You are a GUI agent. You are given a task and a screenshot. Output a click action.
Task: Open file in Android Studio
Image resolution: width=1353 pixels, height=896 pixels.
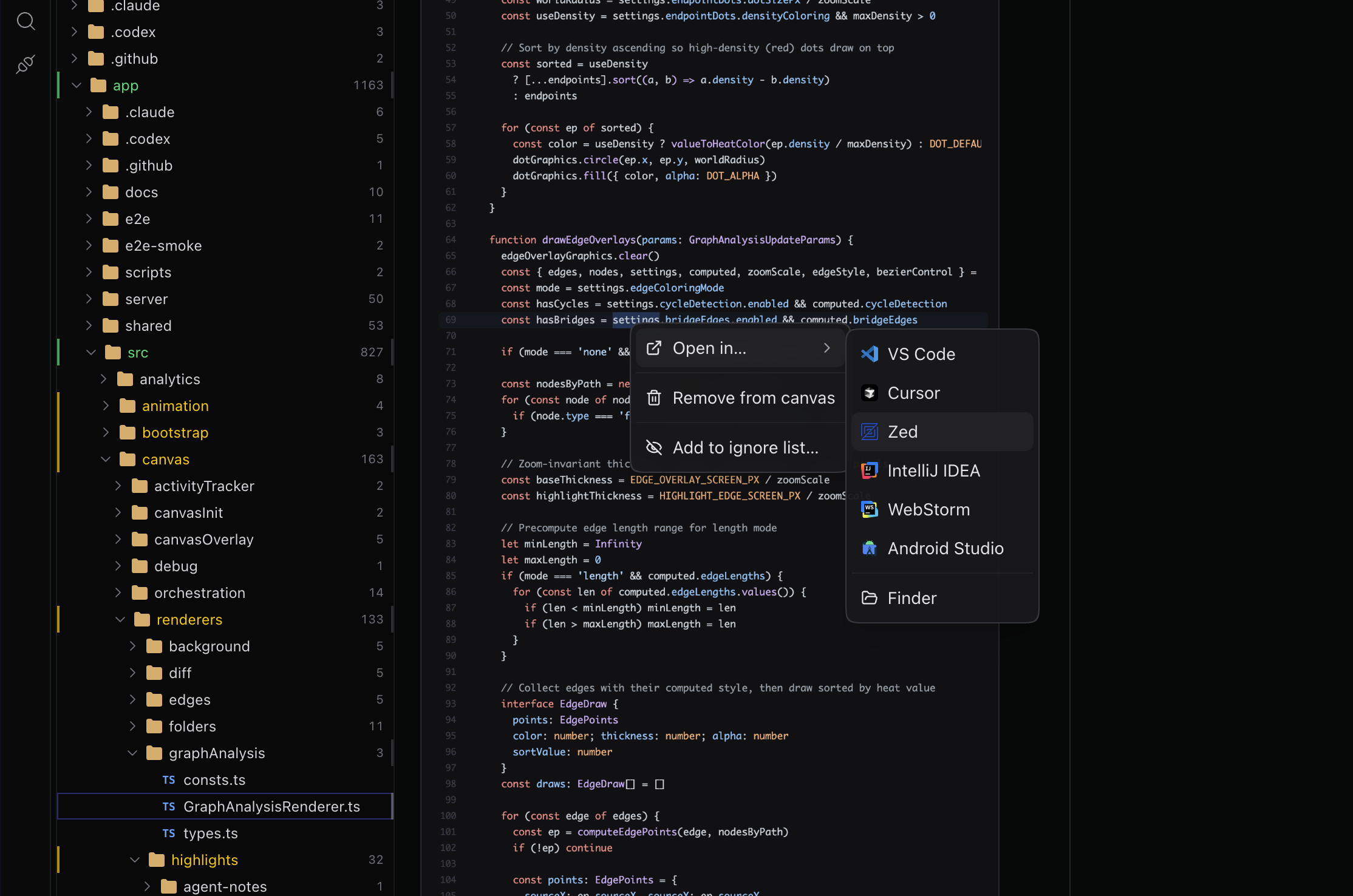[942, 548]
